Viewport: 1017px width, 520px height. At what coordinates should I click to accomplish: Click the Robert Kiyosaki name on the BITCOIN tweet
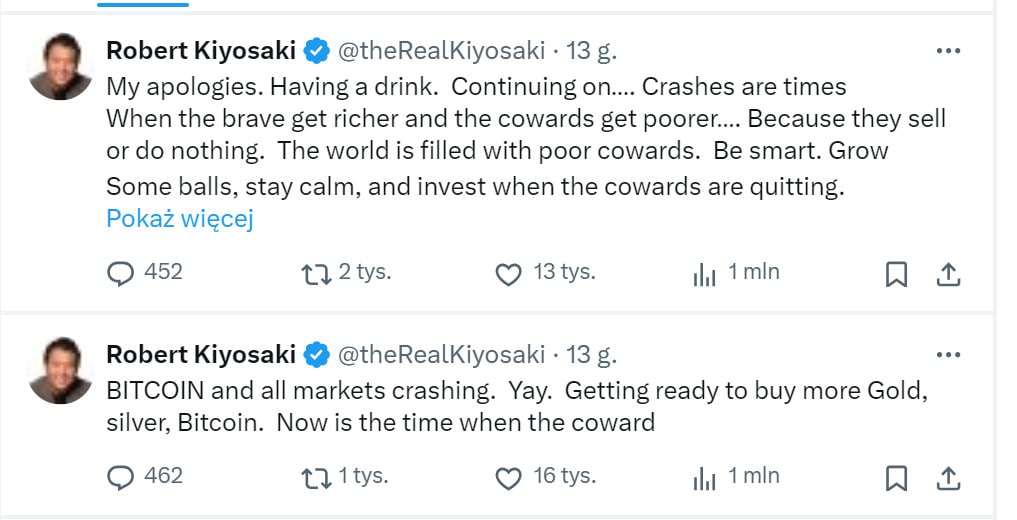[x=201, y=354]
